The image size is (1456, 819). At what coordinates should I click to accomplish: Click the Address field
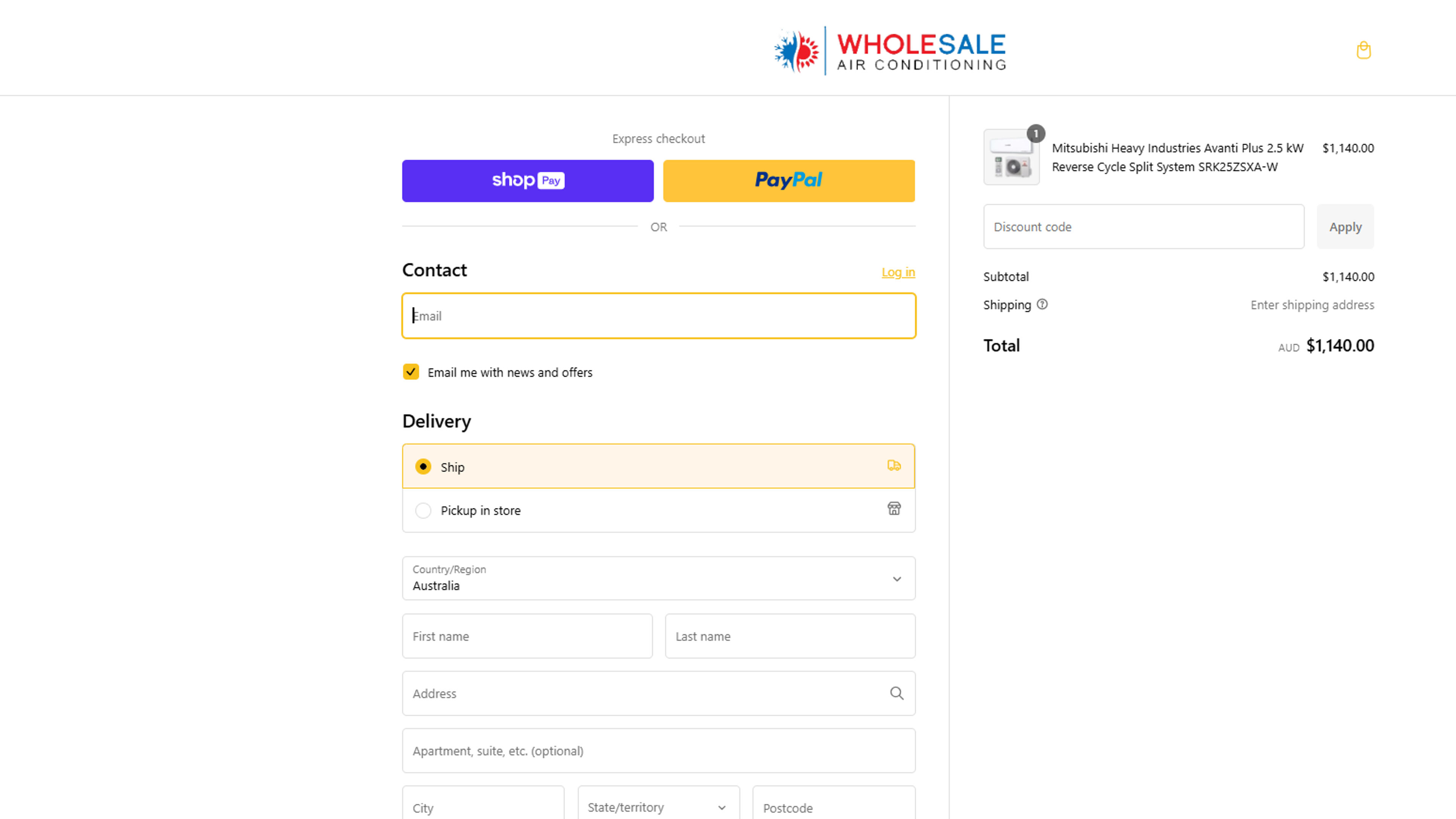coord(659,693)
